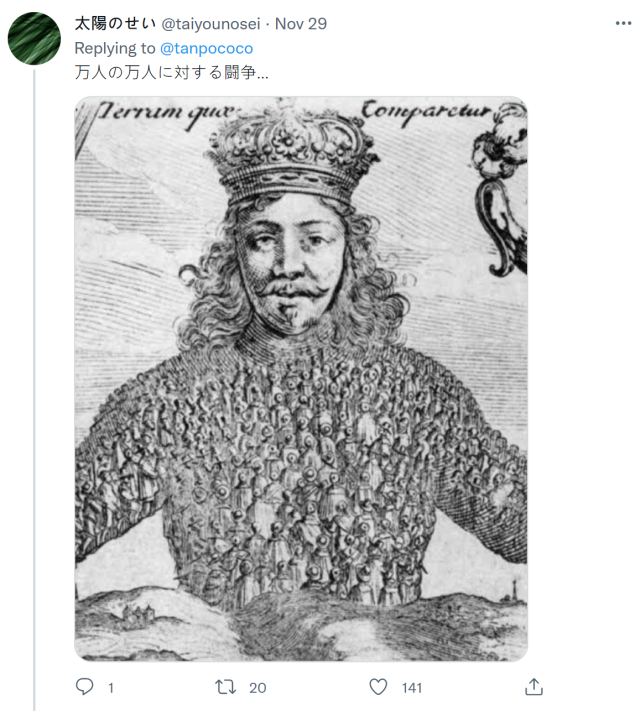Screen dimensions: 640x716
Task: Open the @tanpococo mention link
Action: click(x=206, y=48)
